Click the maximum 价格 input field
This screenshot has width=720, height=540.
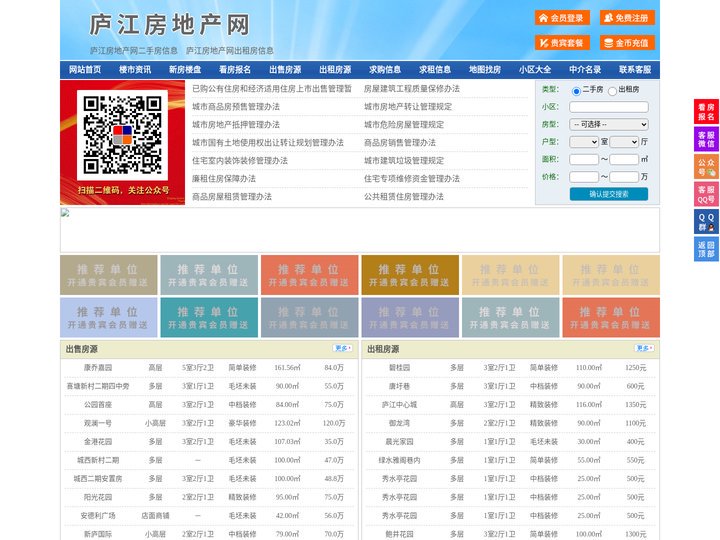(x=624, y=177)
